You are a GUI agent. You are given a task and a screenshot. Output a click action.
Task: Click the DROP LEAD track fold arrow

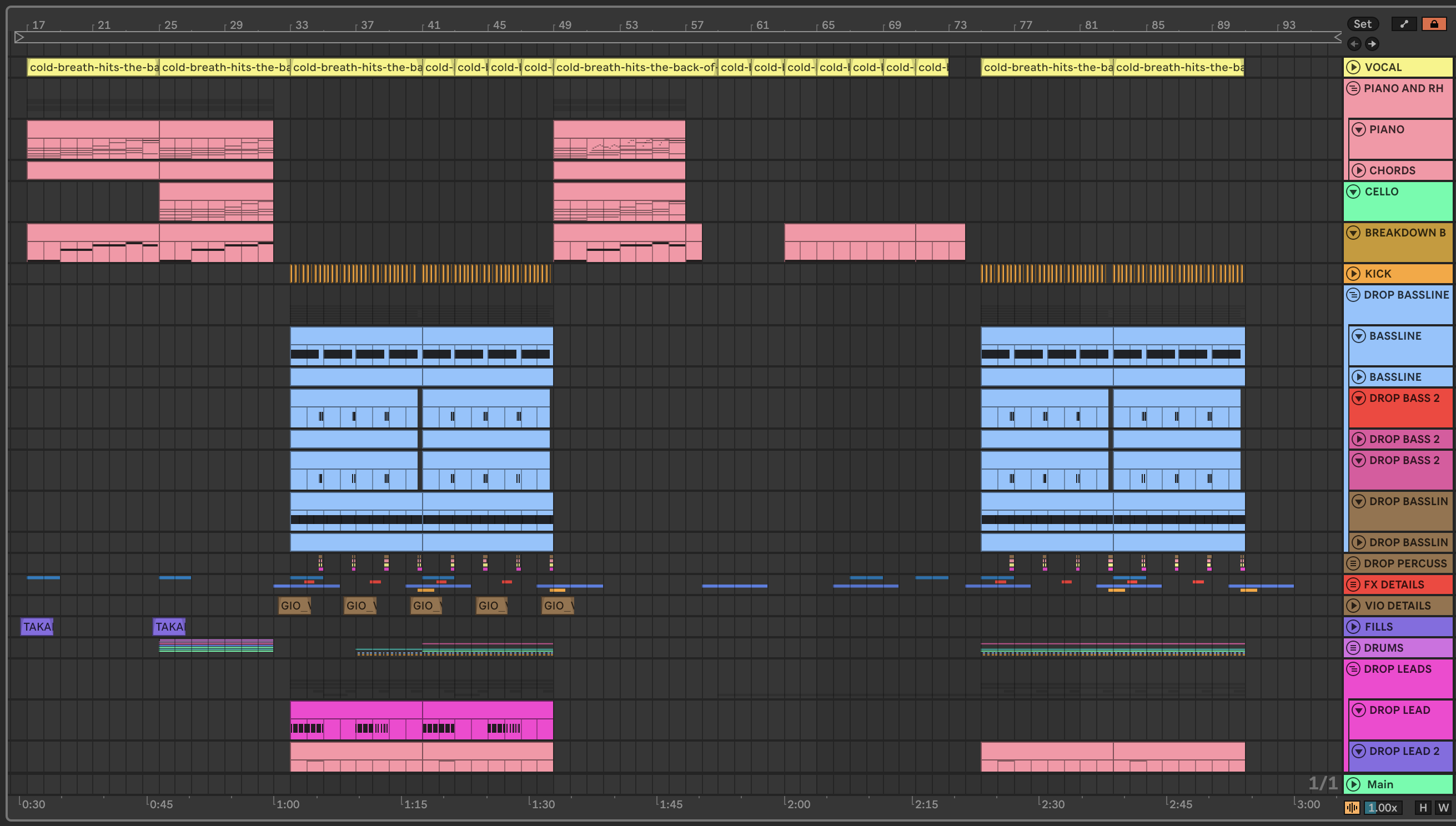coord(1358,711)
